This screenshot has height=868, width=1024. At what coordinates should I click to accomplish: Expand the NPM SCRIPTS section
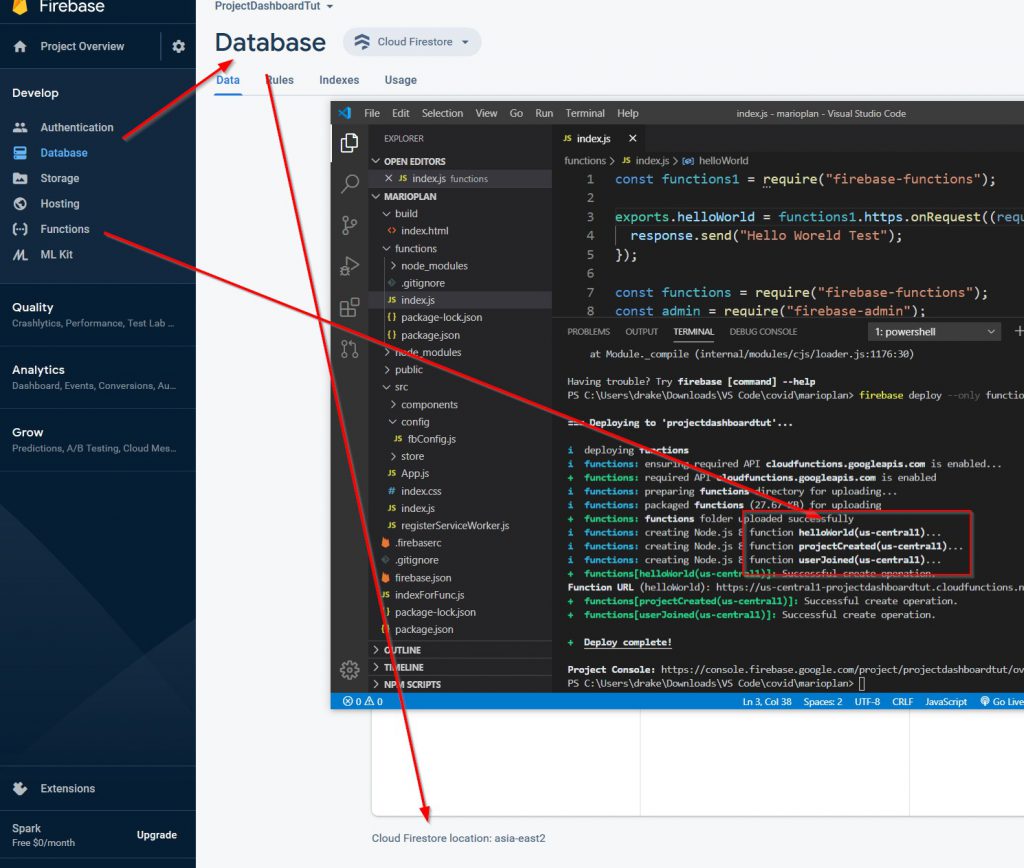410,685
